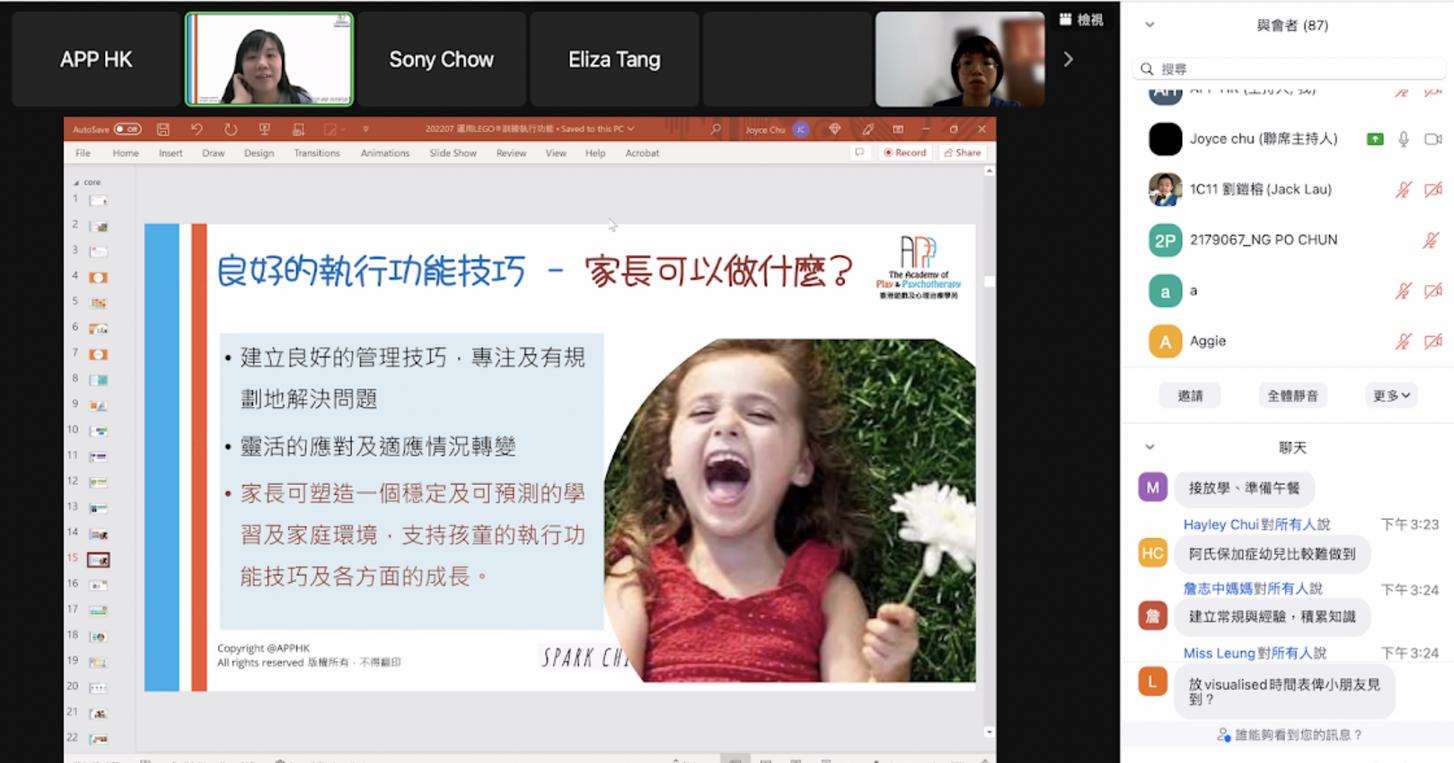
Task: Start slideshow from beginning icon
Action: pos(265,129)
